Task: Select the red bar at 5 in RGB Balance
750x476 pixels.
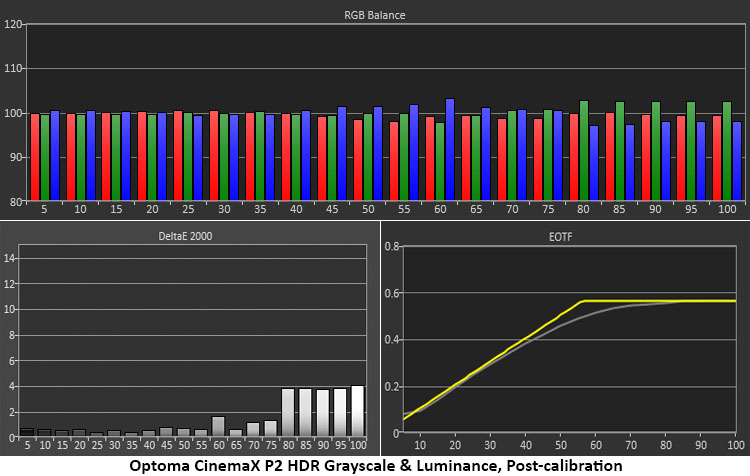Action: pyautogui.click(x=35, y=157)
